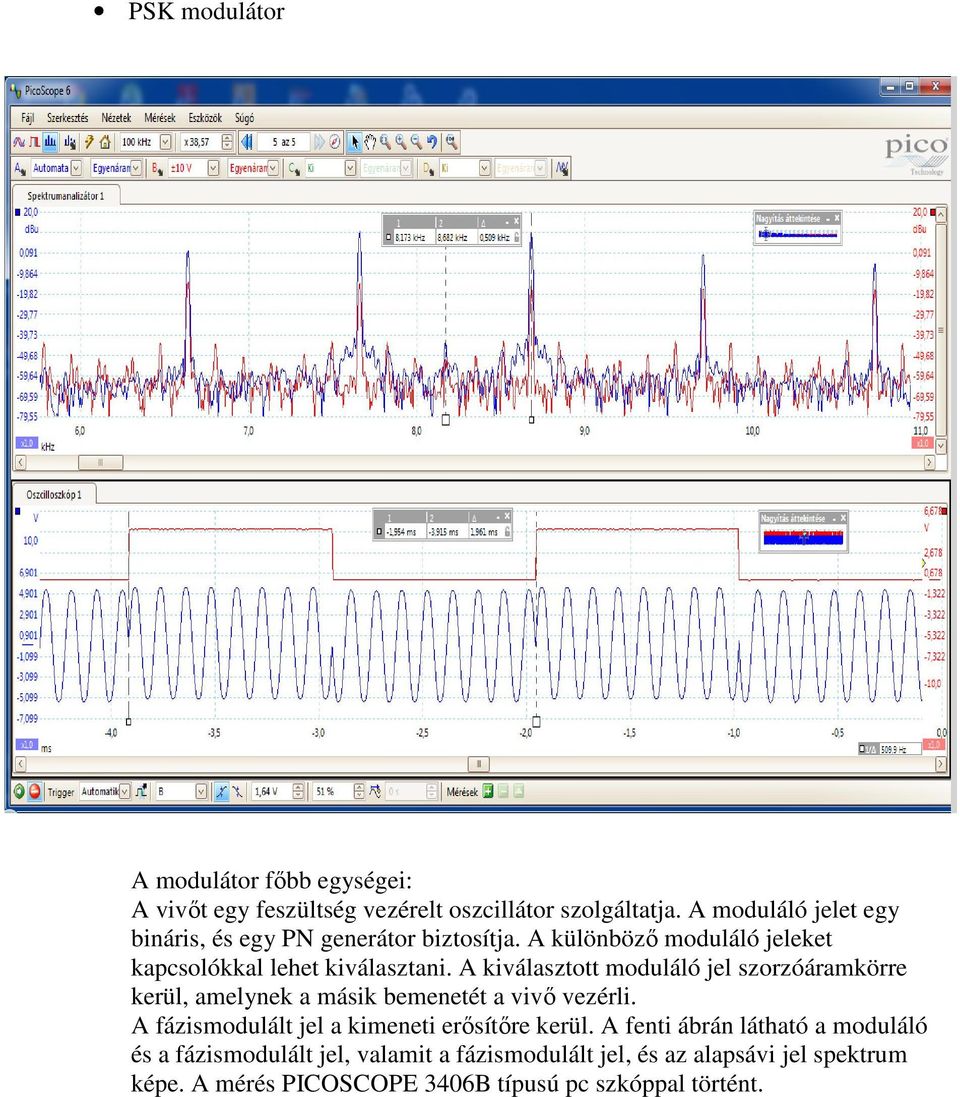Image resolution: width=960 pixels, height=1097 pixels.
Task: Toggle post-trigger delay icon
Action: coord(376,791)
